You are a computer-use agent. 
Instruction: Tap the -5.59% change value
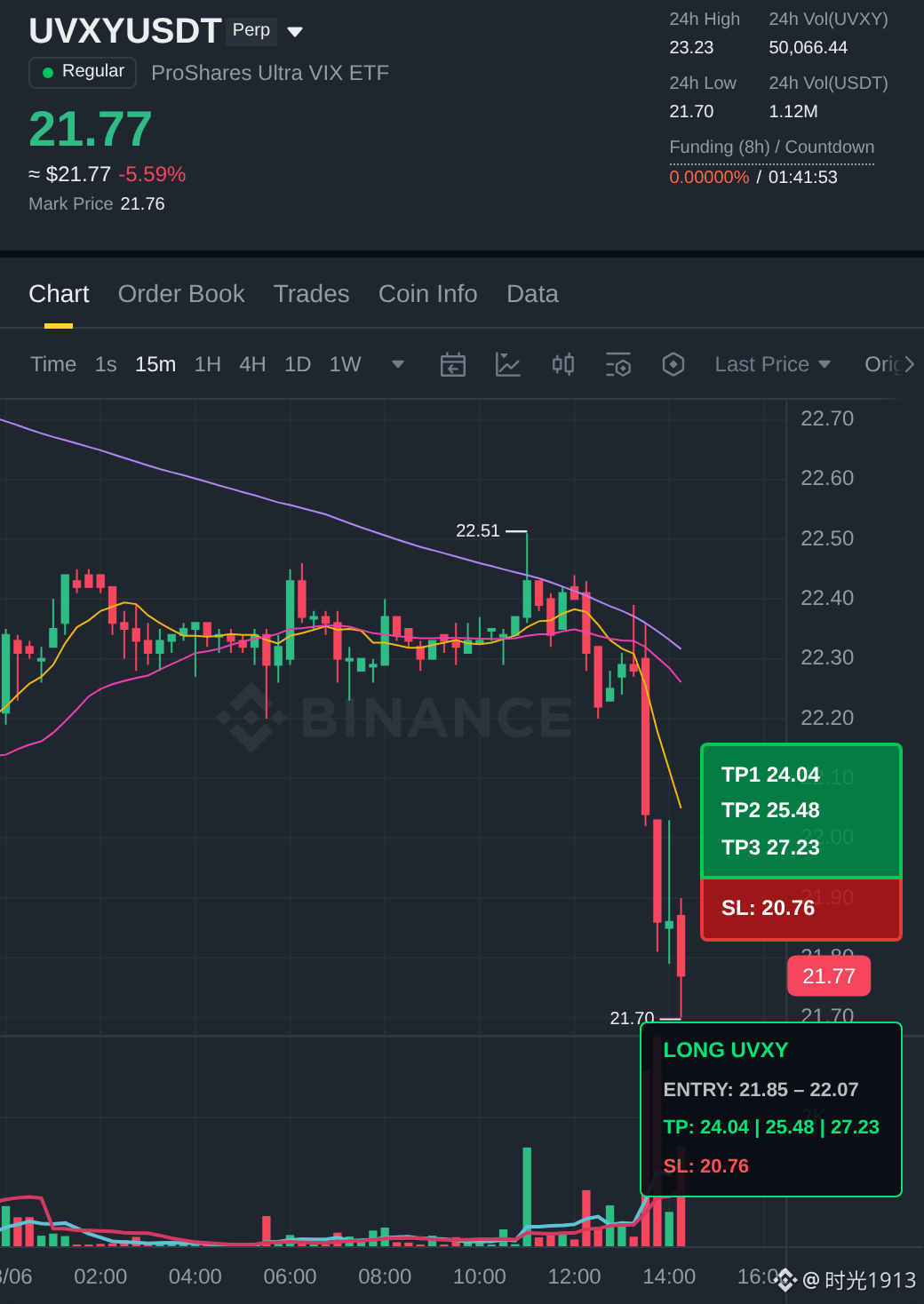point(152,174)
